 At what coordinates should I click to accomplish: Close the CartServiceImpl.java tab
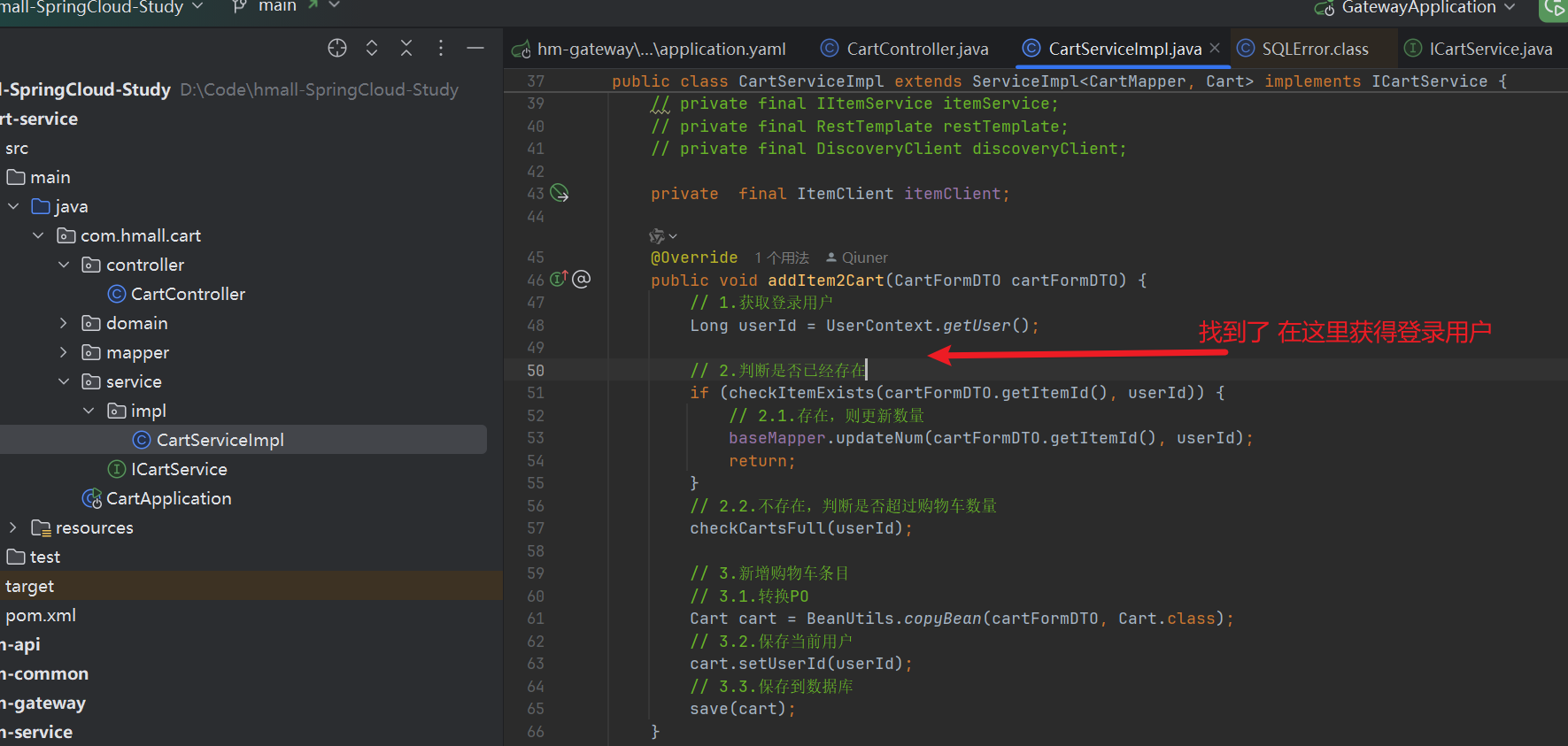tap(1215, 49)
